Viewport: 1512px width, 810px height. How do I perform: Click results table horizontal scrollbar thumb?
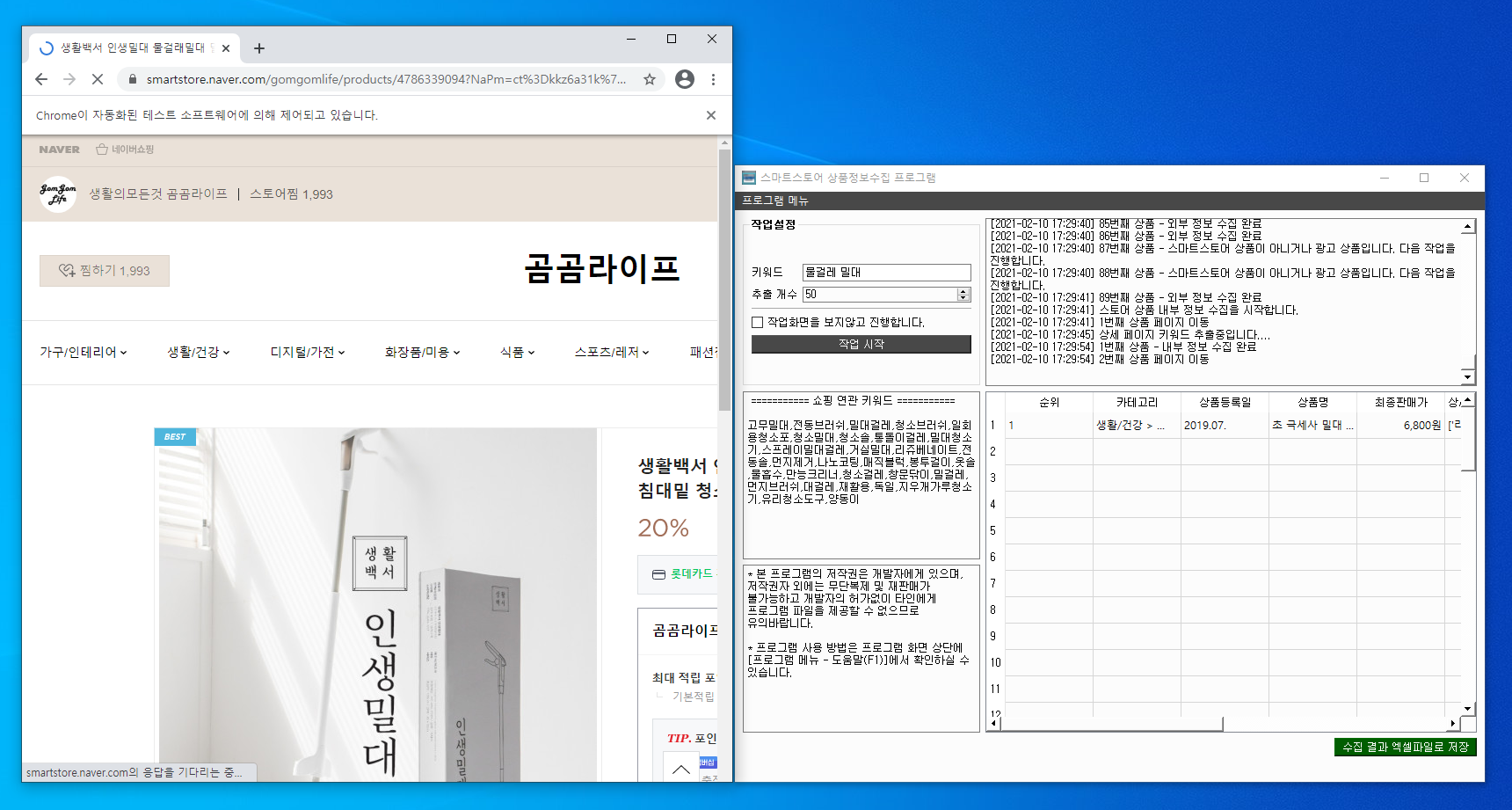click(1111, 724)
